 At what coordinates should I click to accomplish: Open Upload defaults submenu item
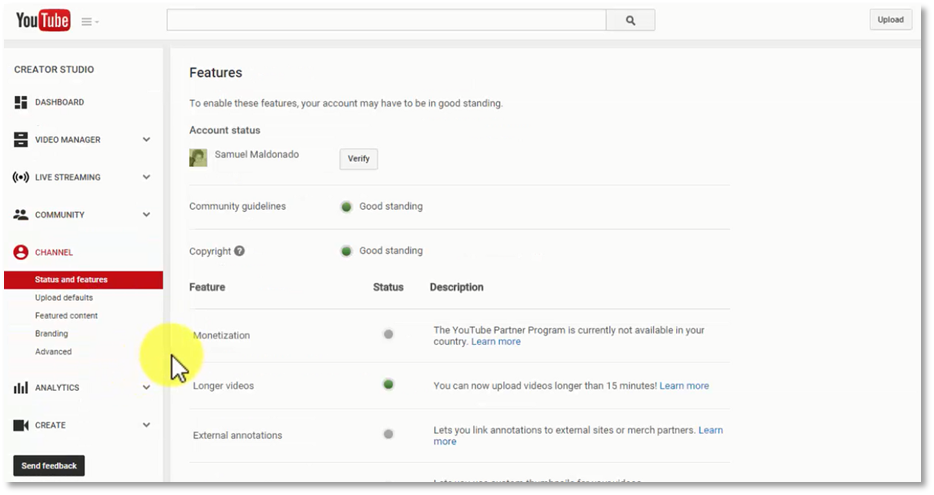(64, 298)
